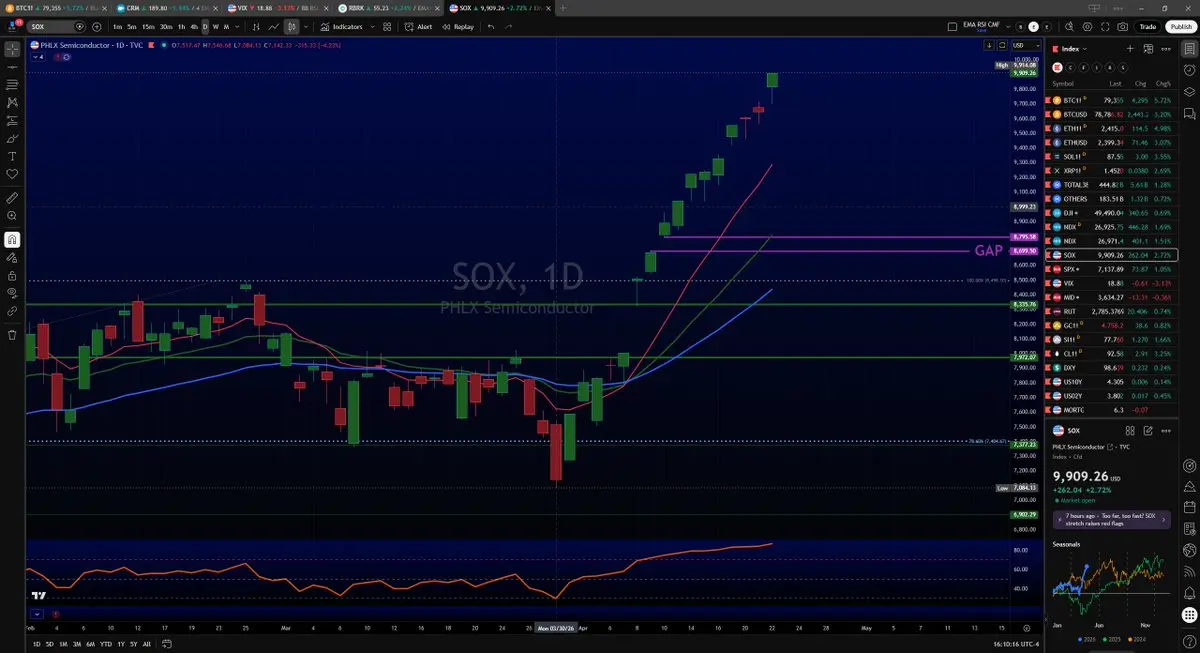Select the brush drawing tool

pos(11,139)
